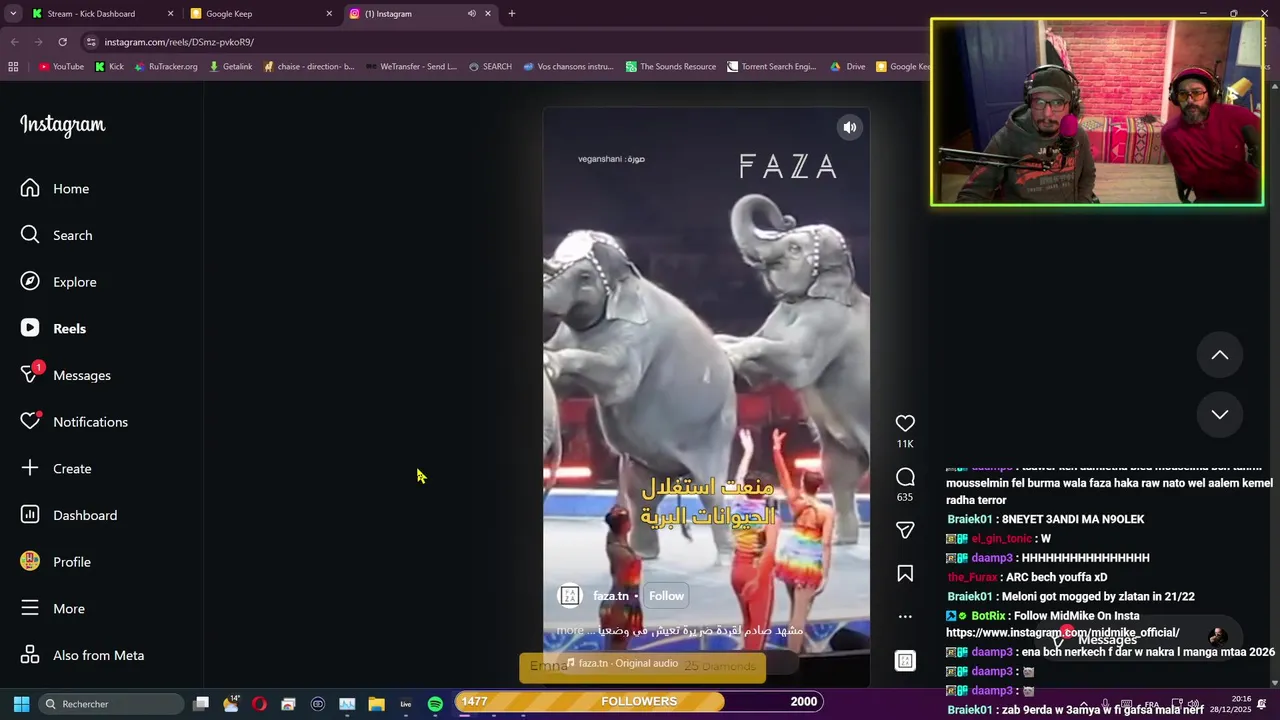Click Create in Instagram sidebar
This screenshot has width=1280, height=720.
point(58,469)
